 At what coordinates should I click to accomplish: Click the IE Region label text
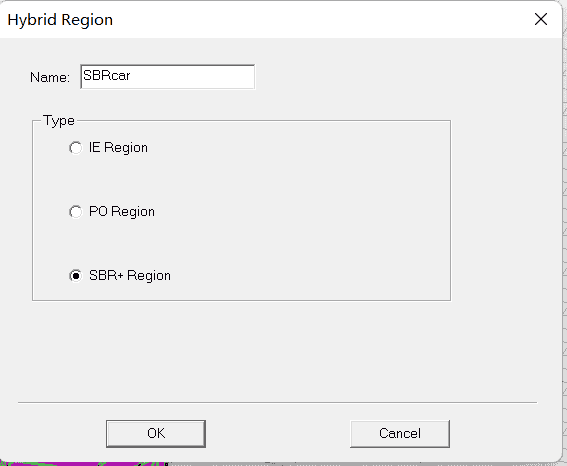[118, 148]
